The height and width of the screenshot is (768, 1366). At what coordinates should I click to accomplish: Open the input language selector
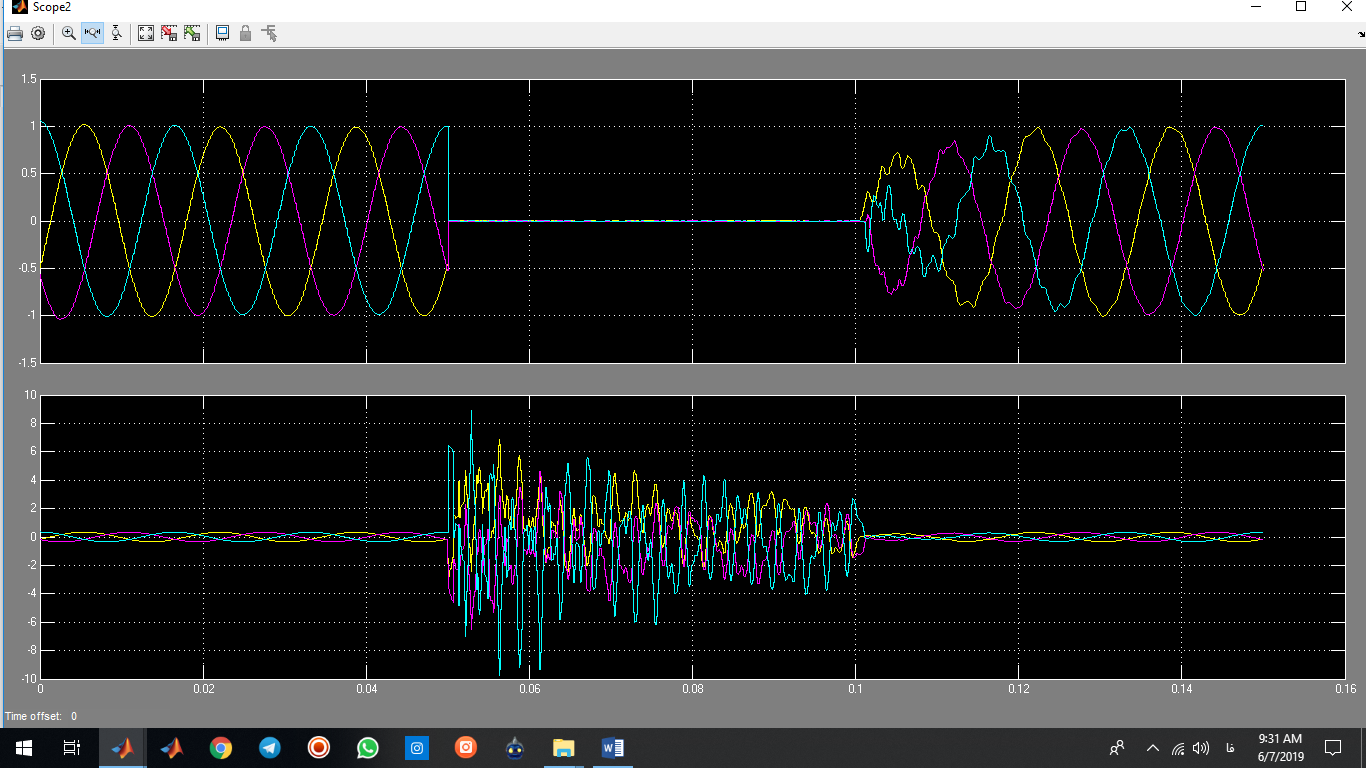coord(1229,748)
